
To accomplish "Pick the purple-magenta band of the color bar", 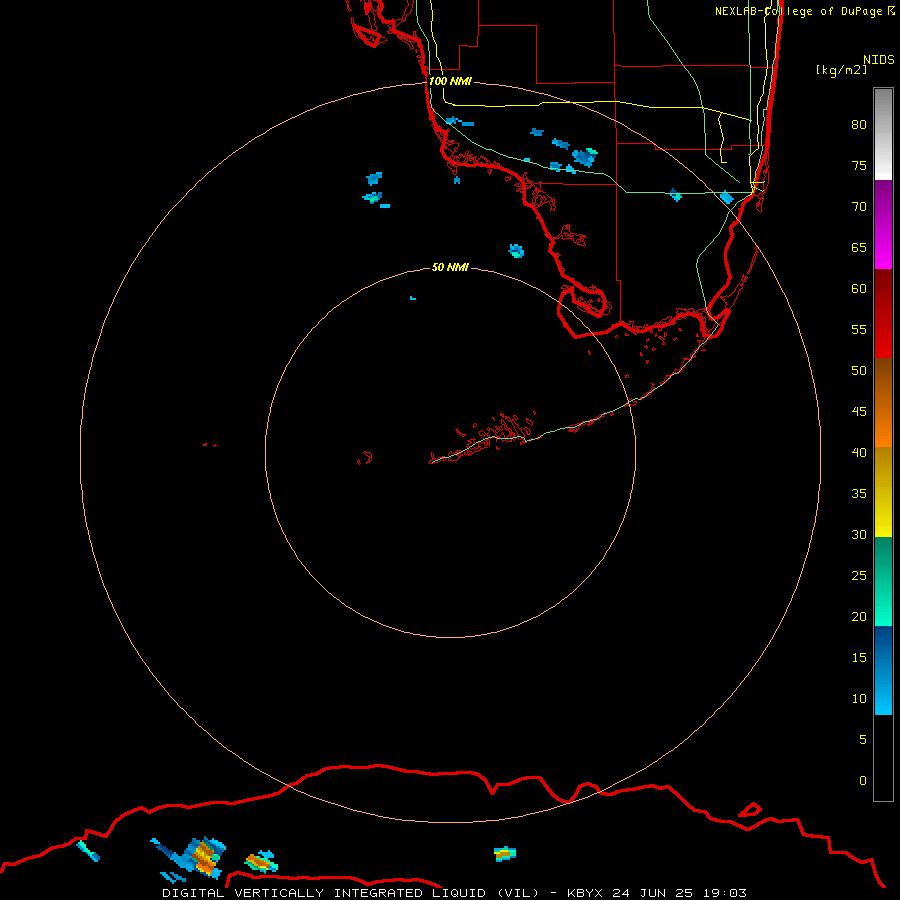I will pos(883,224).
